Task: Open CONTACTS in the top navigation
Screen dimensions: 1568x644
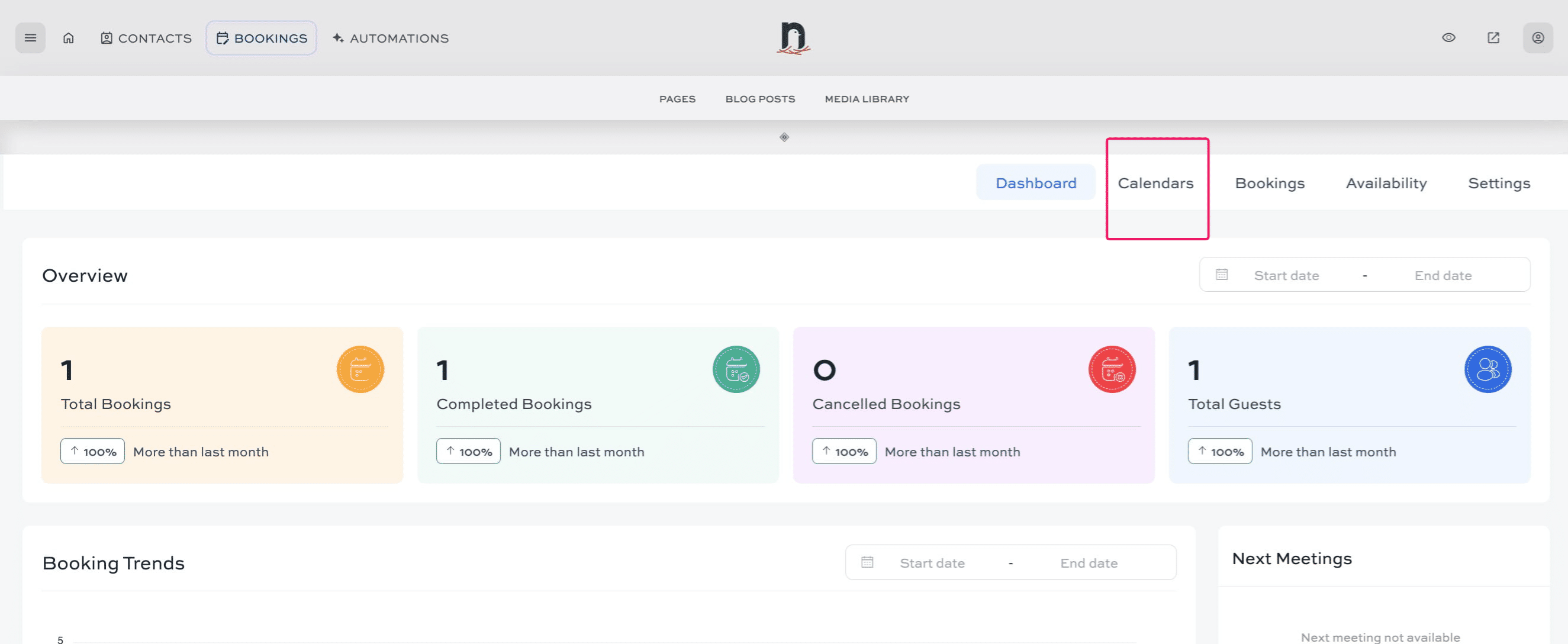Action: [146, 38]
